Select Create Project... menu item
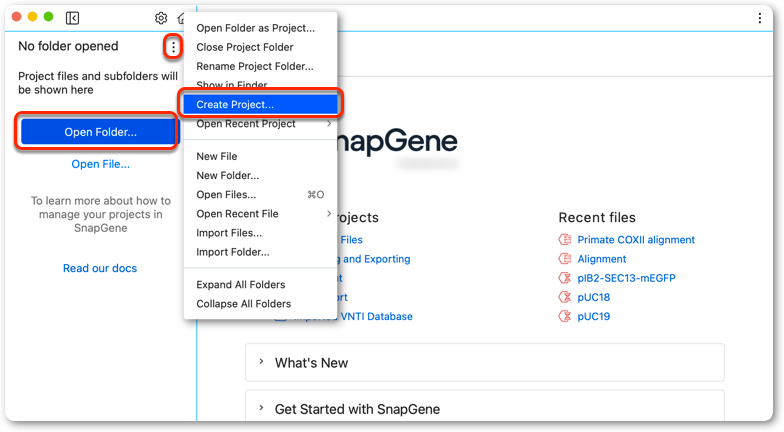This screenshot has width=784, height=432. [260, 104]
